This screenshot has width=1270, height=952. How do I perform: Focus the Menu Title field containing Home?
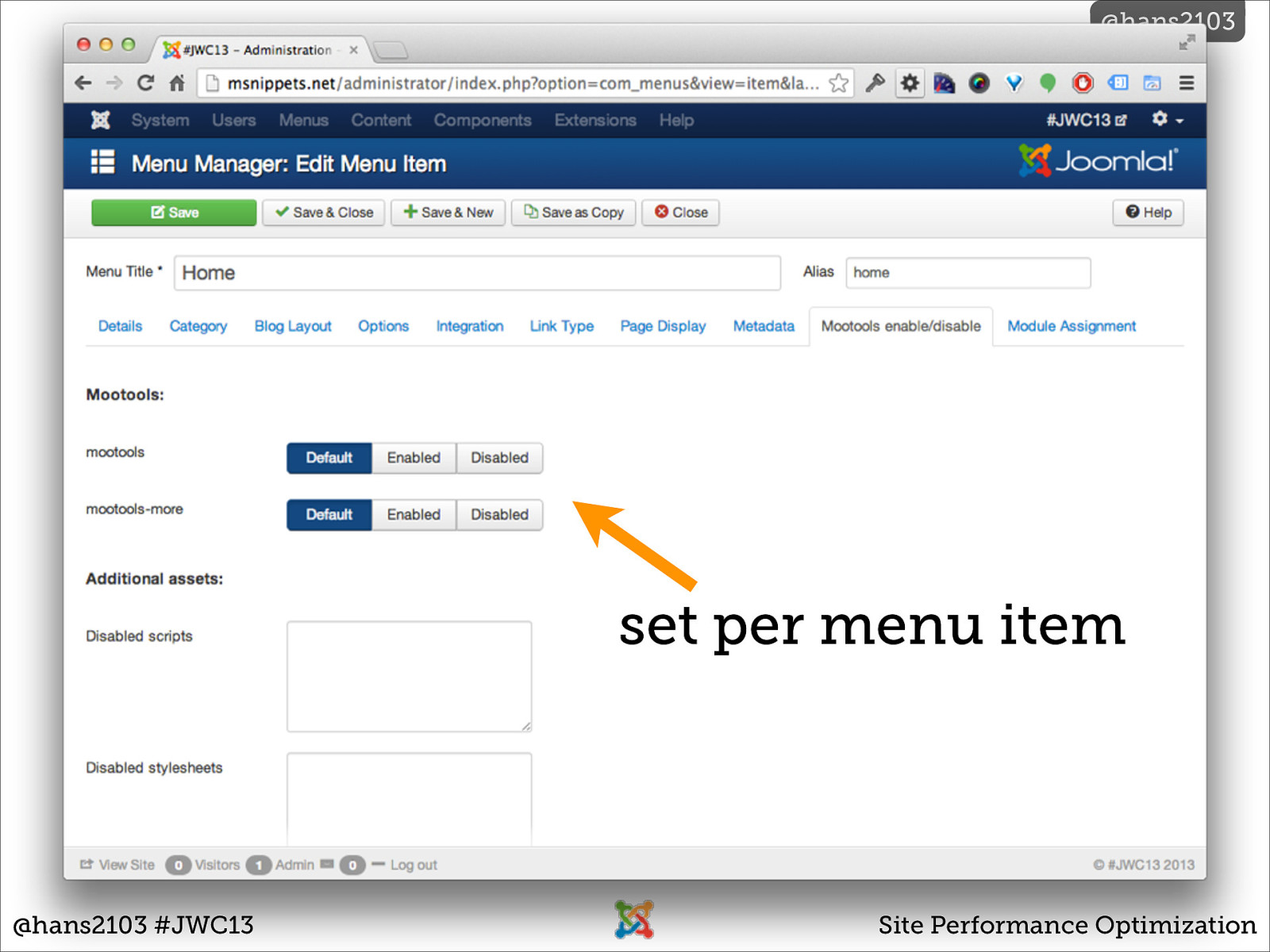coord(477,273)
